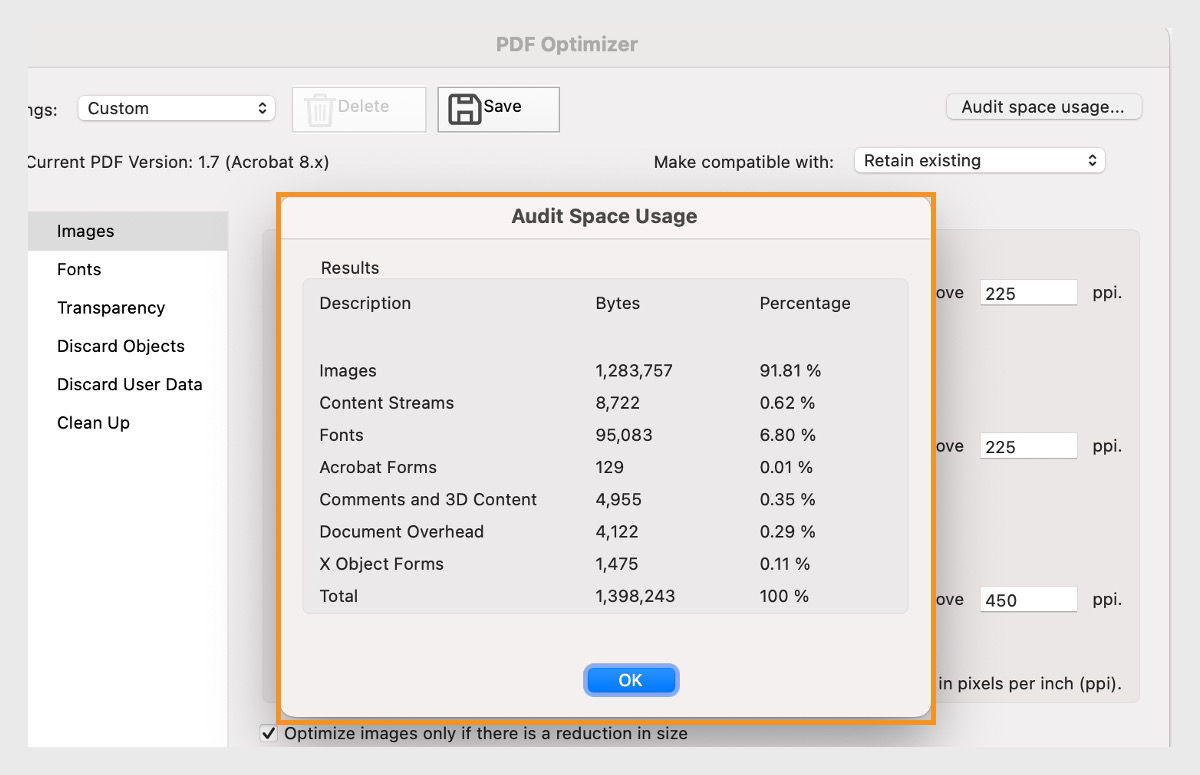Open Discard User Data settings
The image size is (1200, 775).
[x=129, y=384]
